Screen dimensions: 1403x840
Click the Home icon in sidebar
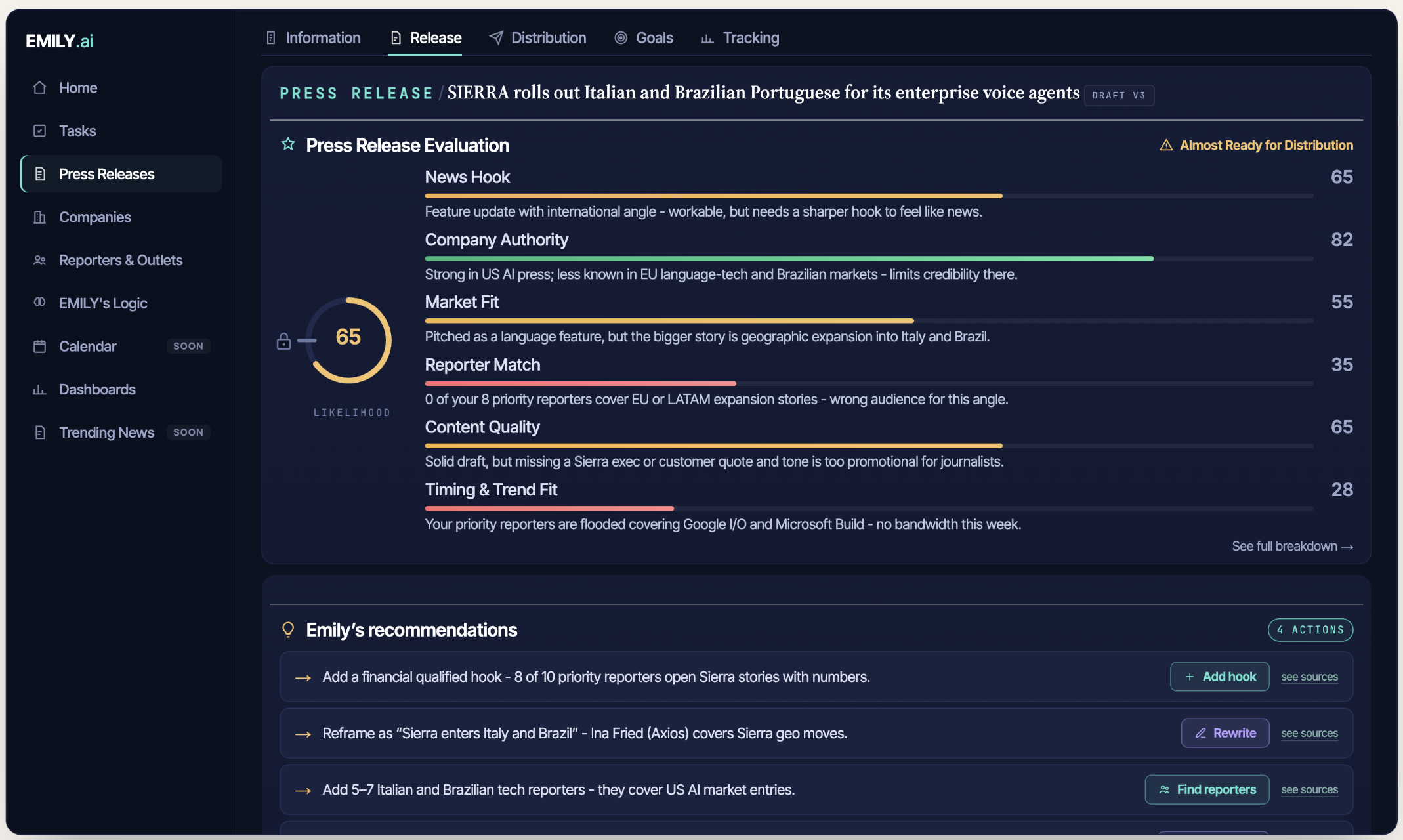[39, 87]
